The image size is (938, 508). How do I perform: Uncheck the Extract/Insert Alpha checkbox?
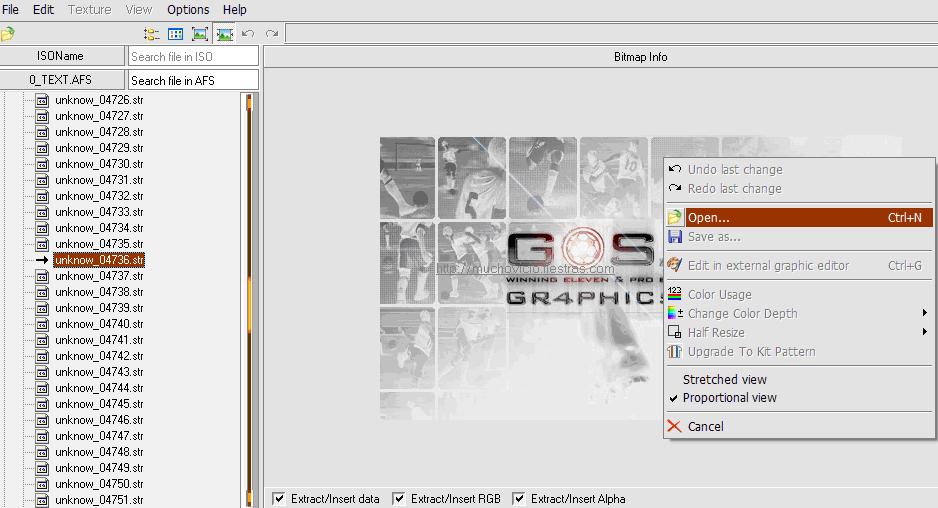(x=519, y=498)
